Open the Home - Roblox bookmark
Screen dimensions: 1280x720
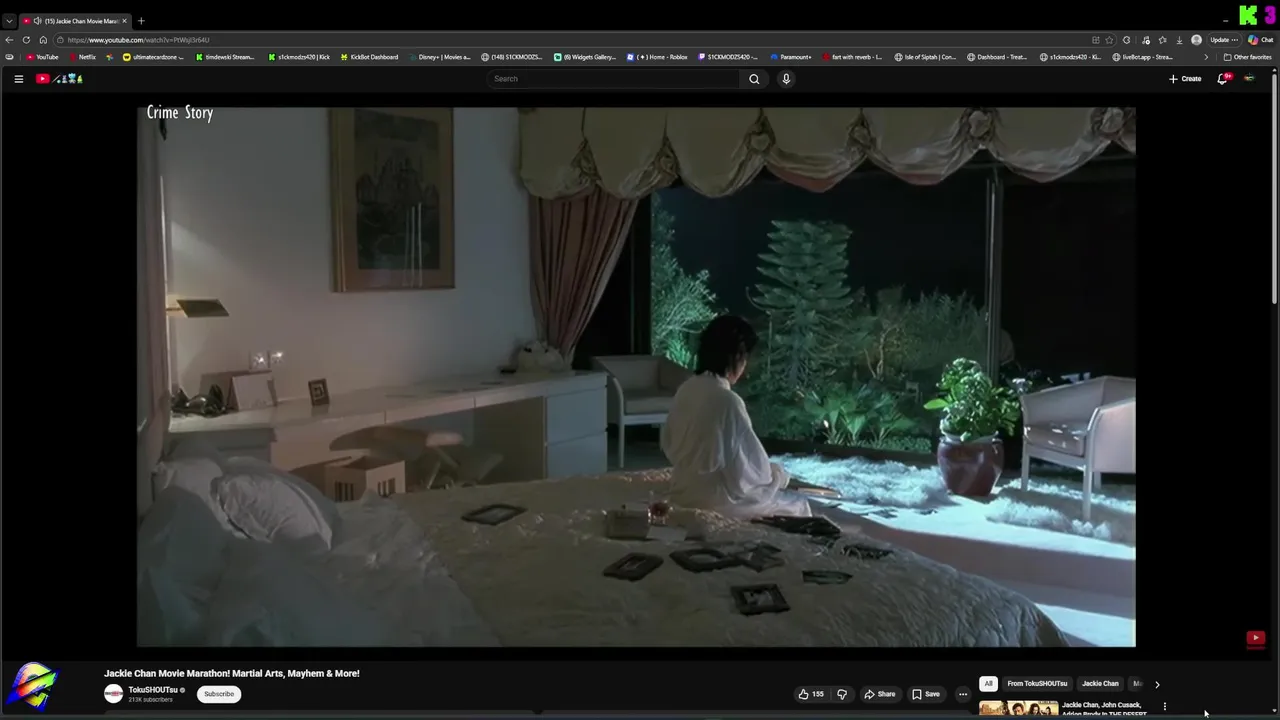tap(658, 57)
